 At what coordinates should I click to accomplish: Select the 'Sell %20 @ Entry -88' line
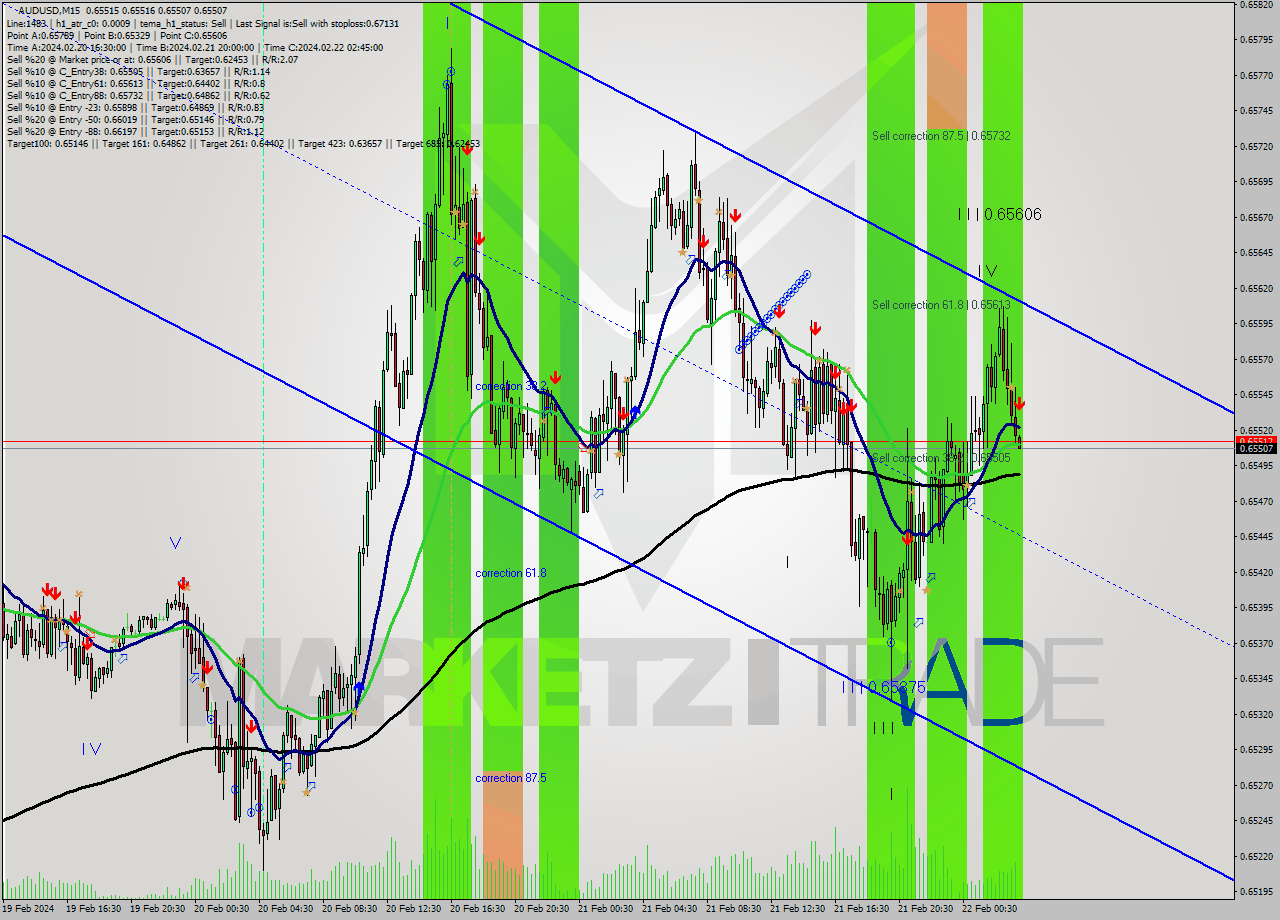[x=135, y=131]
